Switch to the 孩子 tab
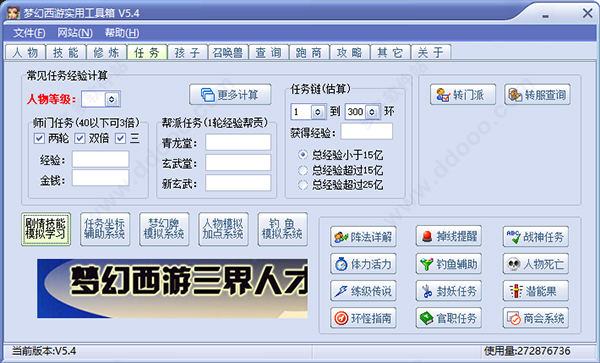 coord(188,52)
